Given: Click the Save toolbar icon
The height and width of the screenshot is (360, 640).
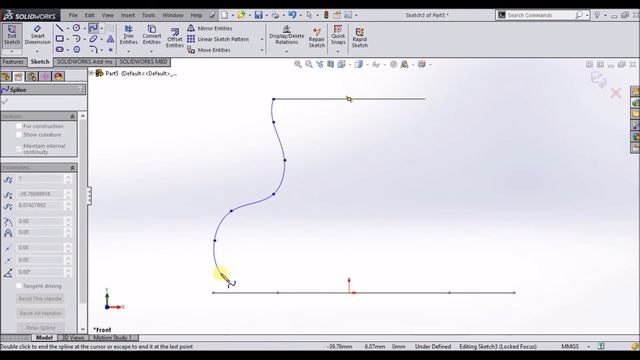Looking at the screenshot, I should (258, 15).
